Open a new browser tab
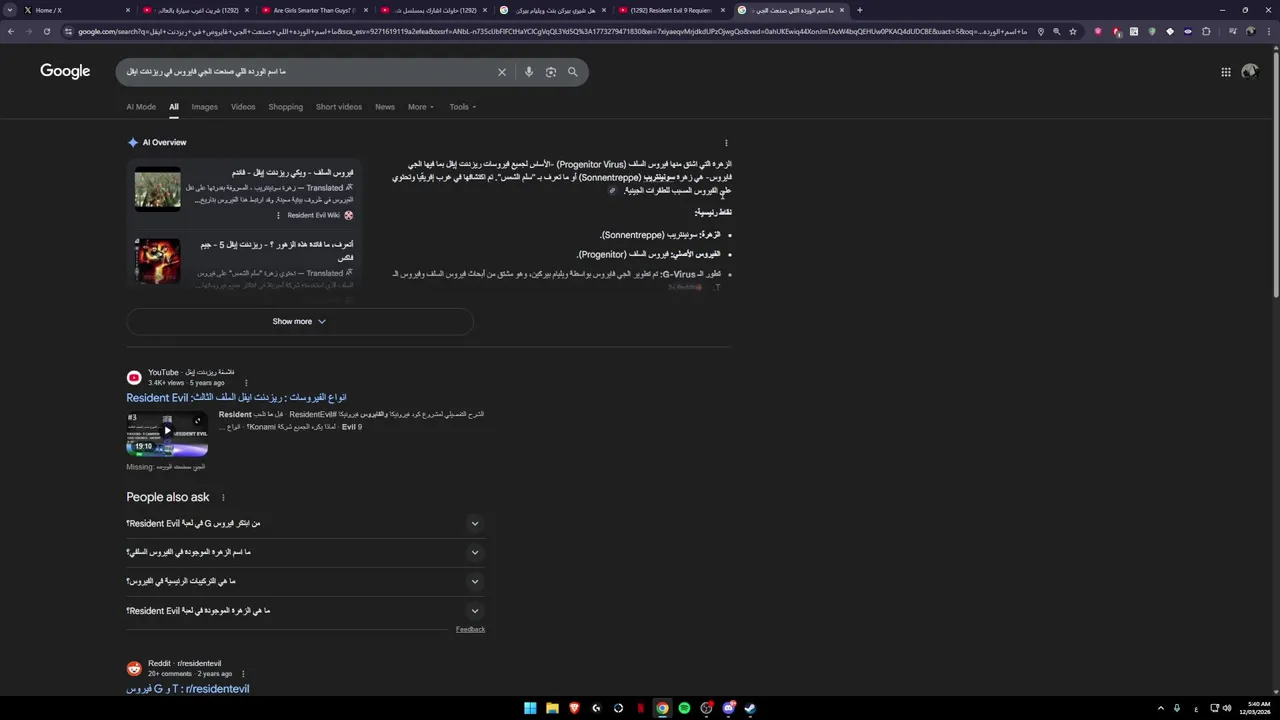This screenshot has width=1280, height=720. (860, 10)
